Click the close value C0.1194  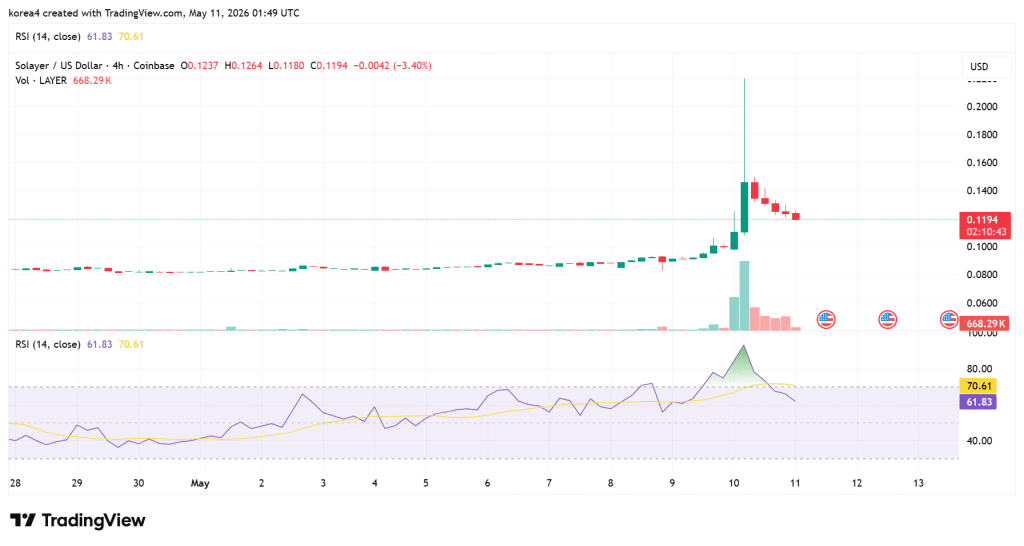tap(328, 65)
